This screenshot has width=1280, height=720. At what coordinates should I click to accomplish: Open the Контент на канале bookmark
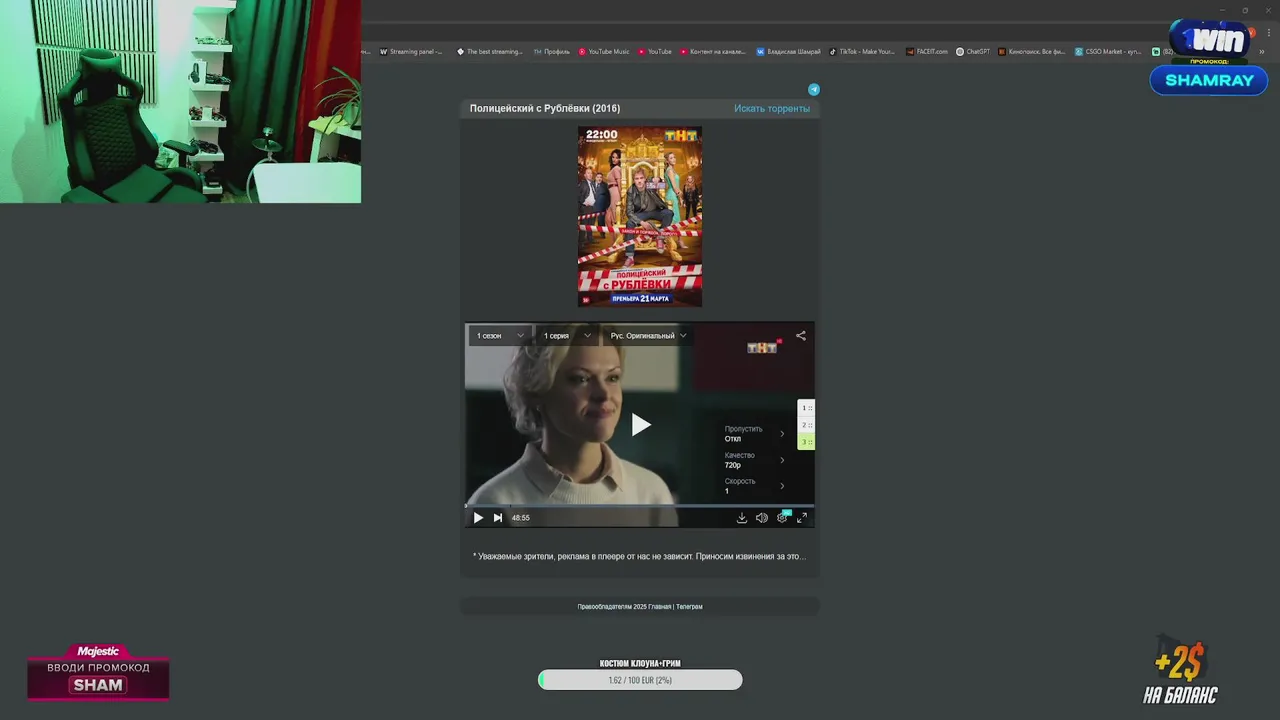[713, 51]
